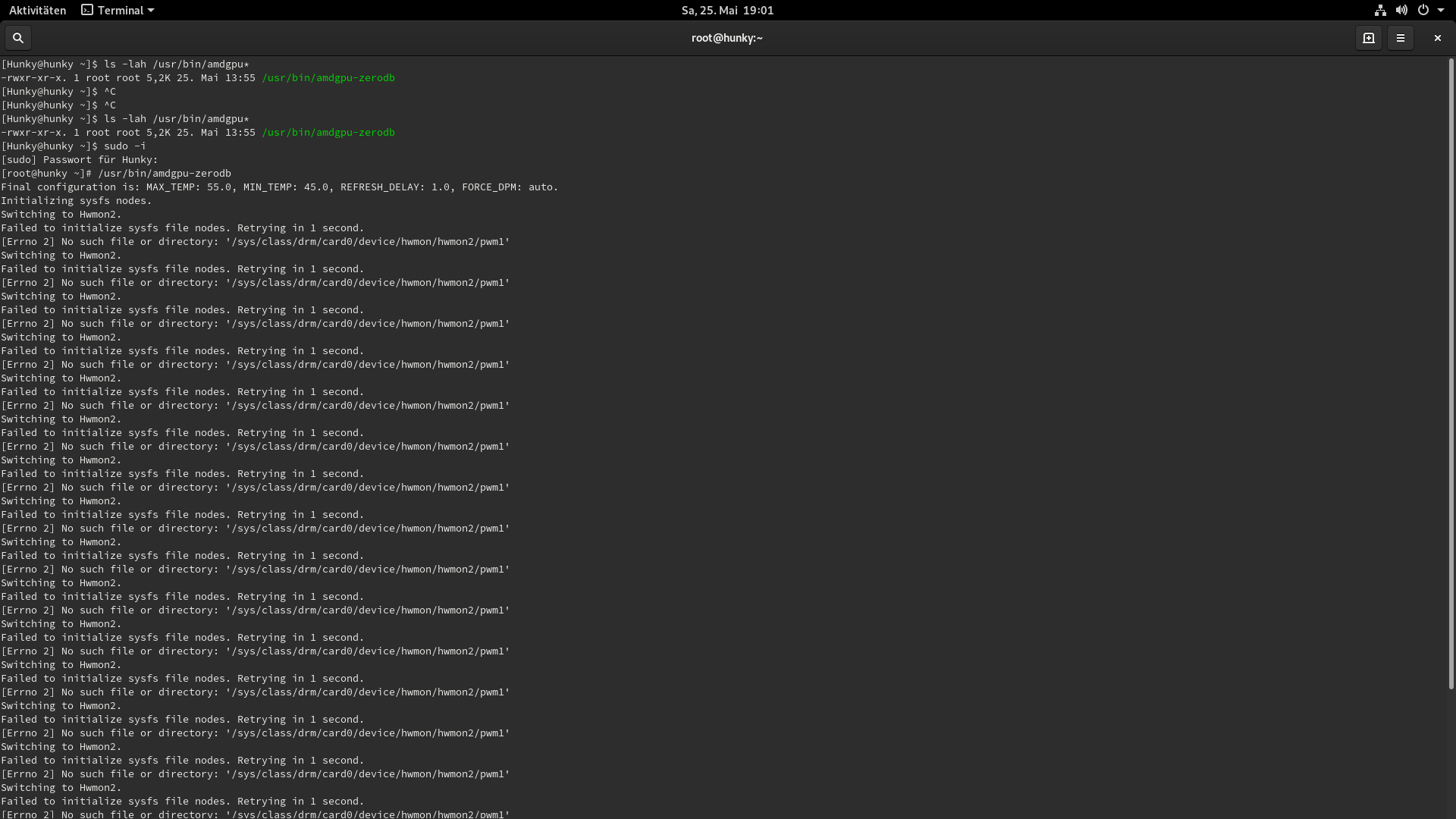
Task: Open the clock showing Sa, 25. Mai 19:01
Action: coord(727,11)
